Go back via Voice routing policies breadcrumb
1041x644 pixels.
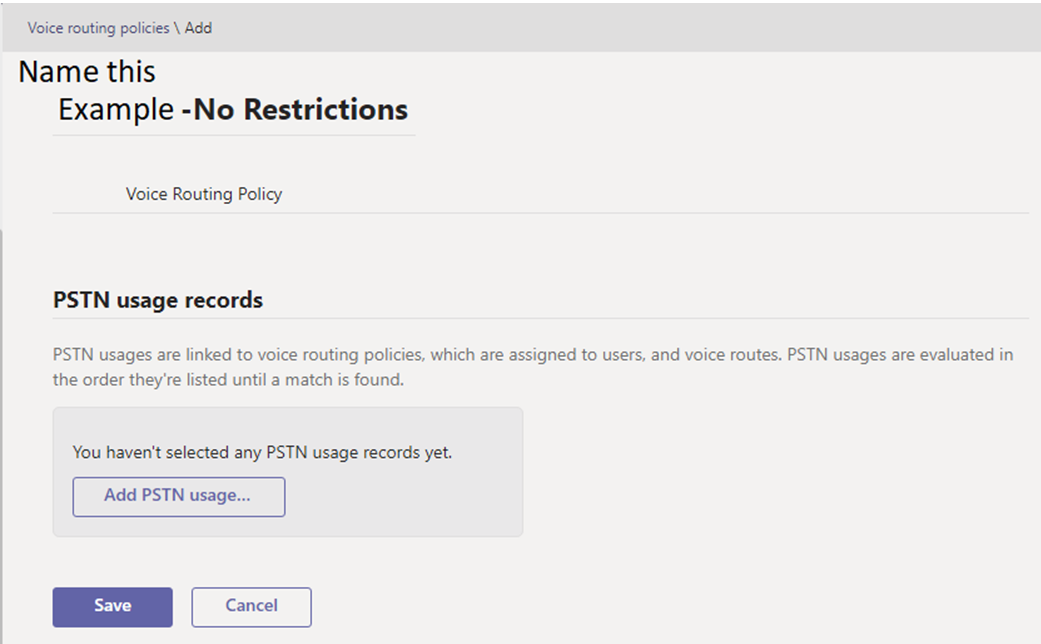pyautogui.click(x=98, y=28)
